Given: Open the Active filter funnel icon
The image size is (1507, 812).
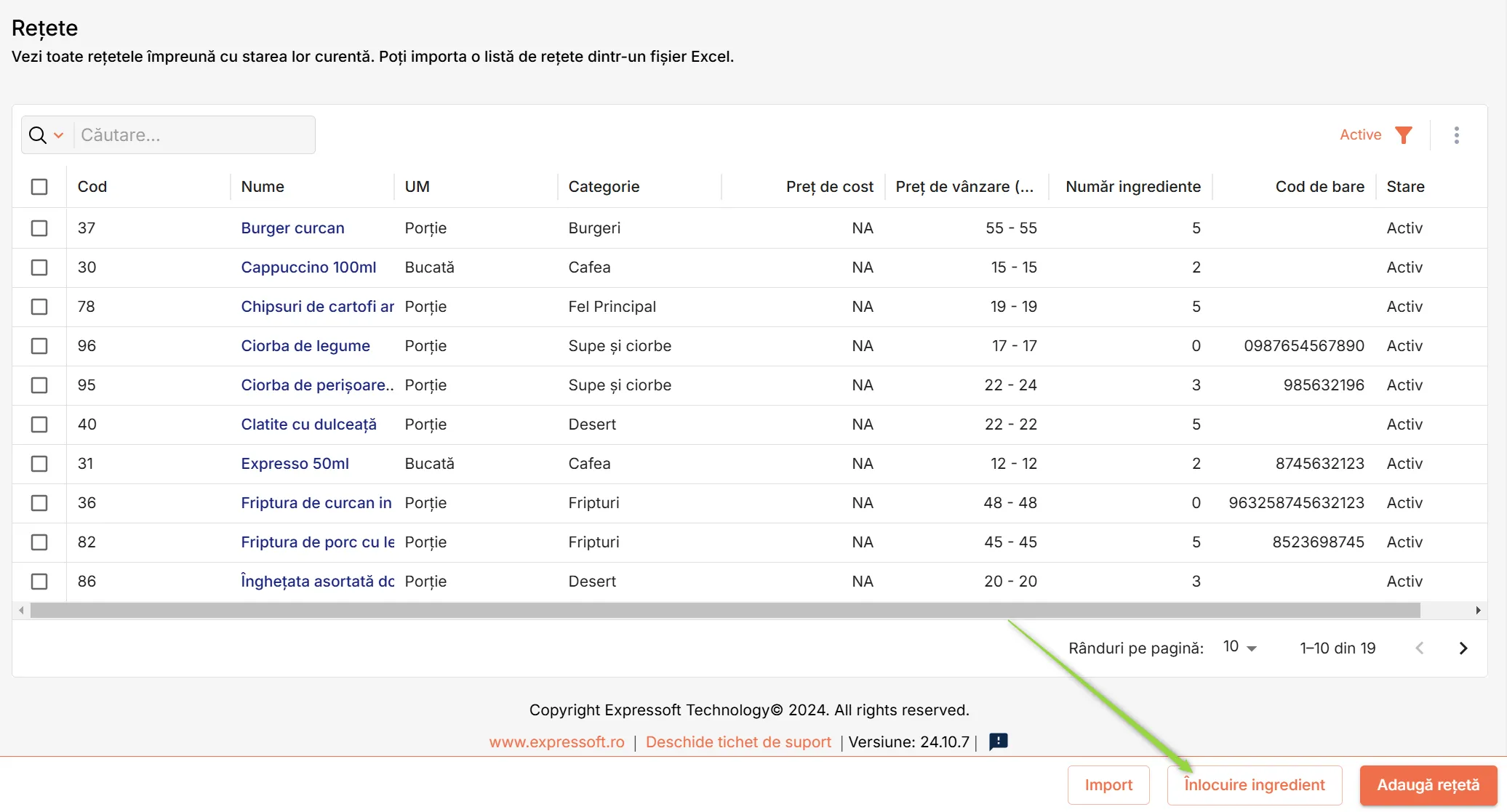Looking at the screenshot, I should [1404, 135].
